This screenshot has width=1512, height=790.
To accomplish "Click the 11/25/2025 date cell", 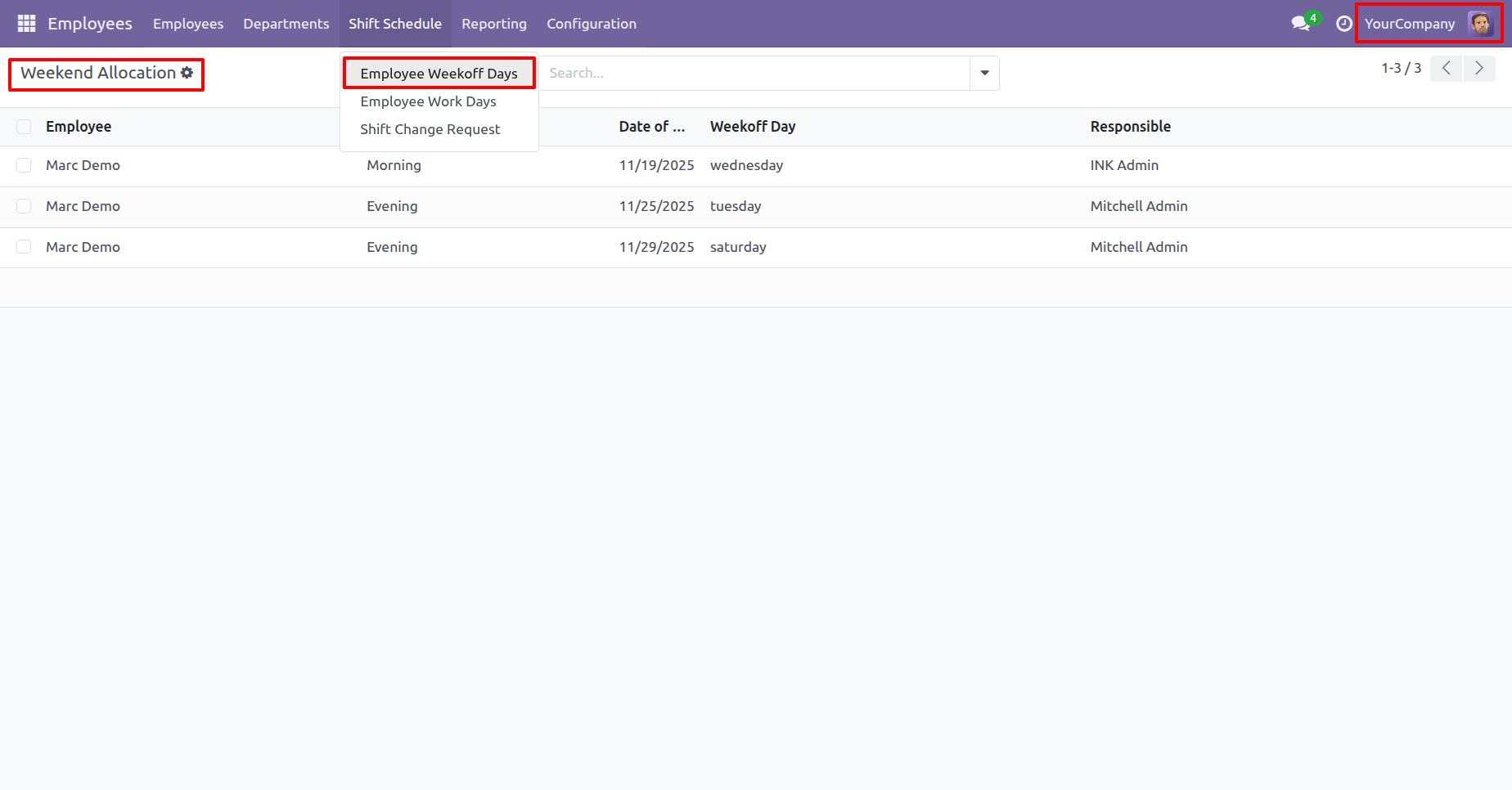I will click(656, 206).
